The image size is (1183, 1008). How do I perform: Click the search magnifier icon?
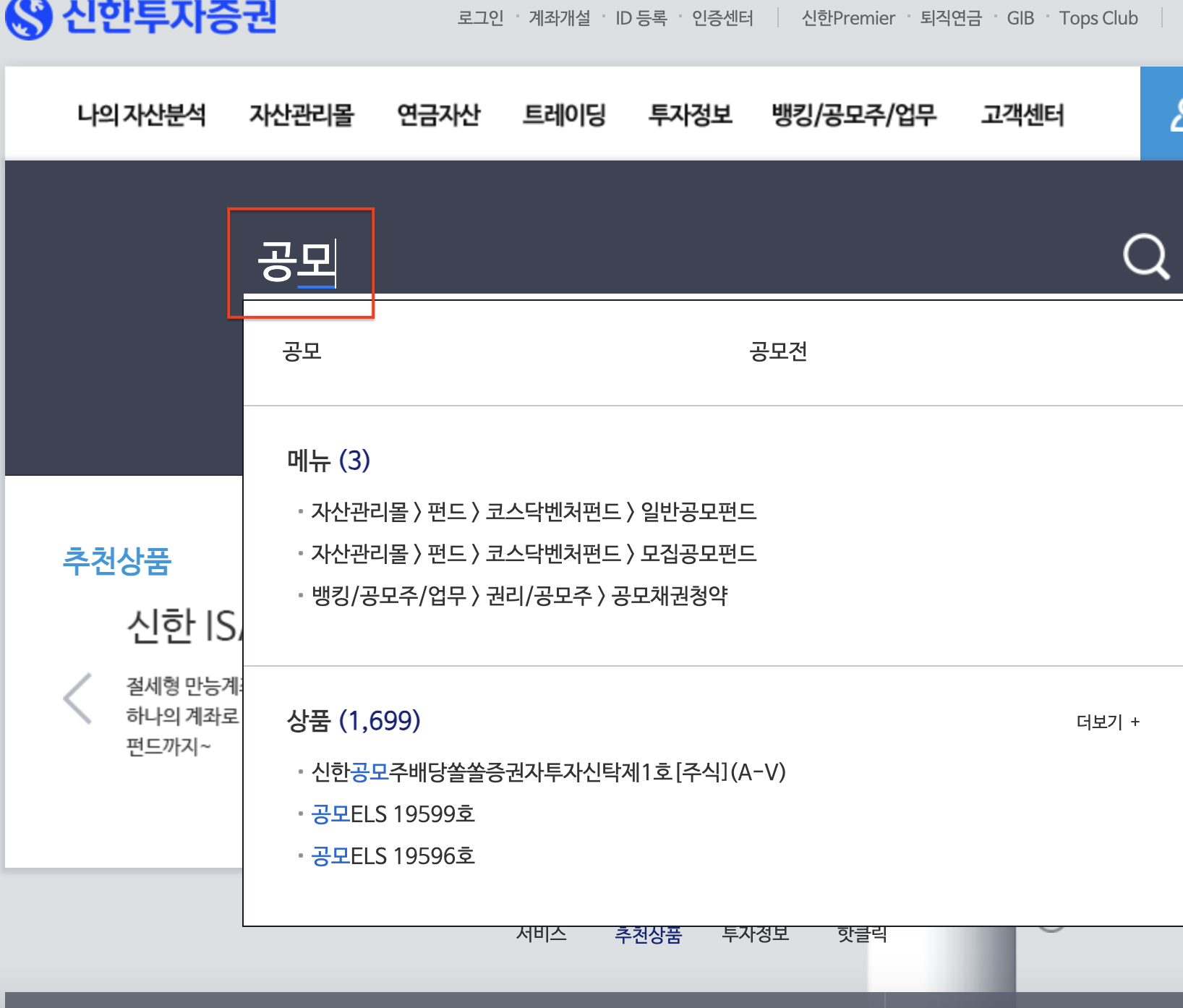pos(1146,257)
